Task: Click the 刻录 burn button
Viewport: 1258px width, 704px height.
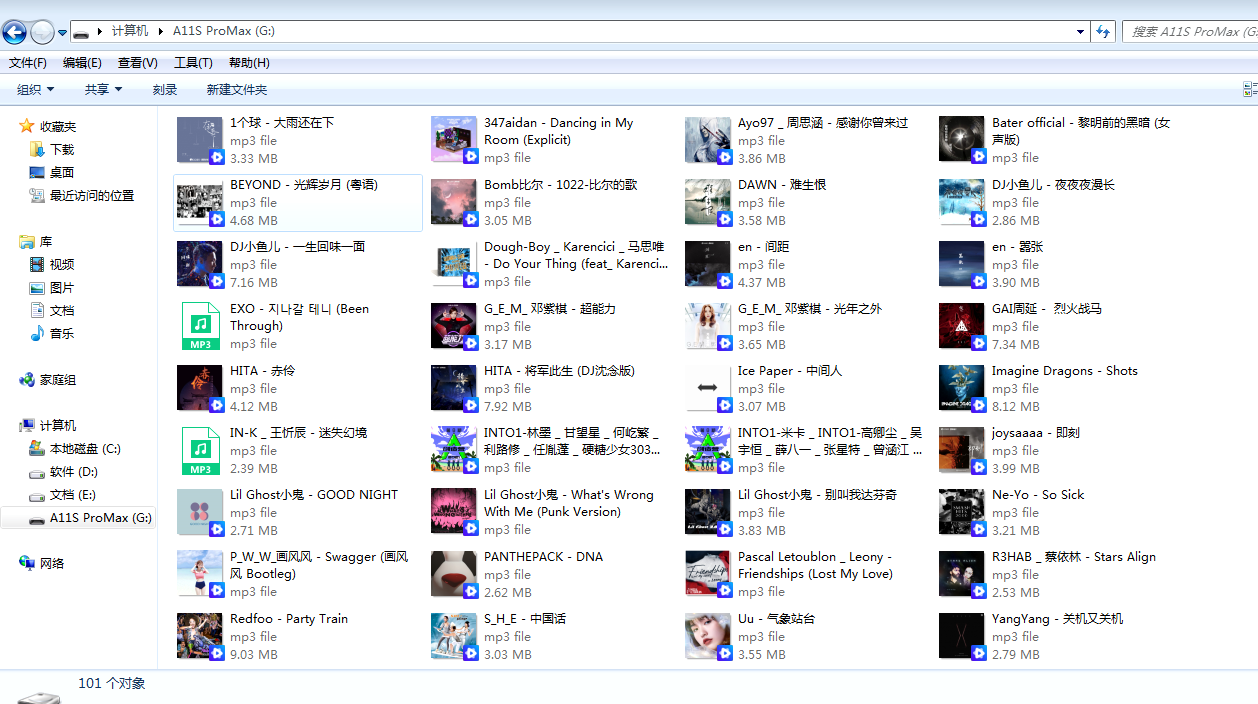Action: 165,90
